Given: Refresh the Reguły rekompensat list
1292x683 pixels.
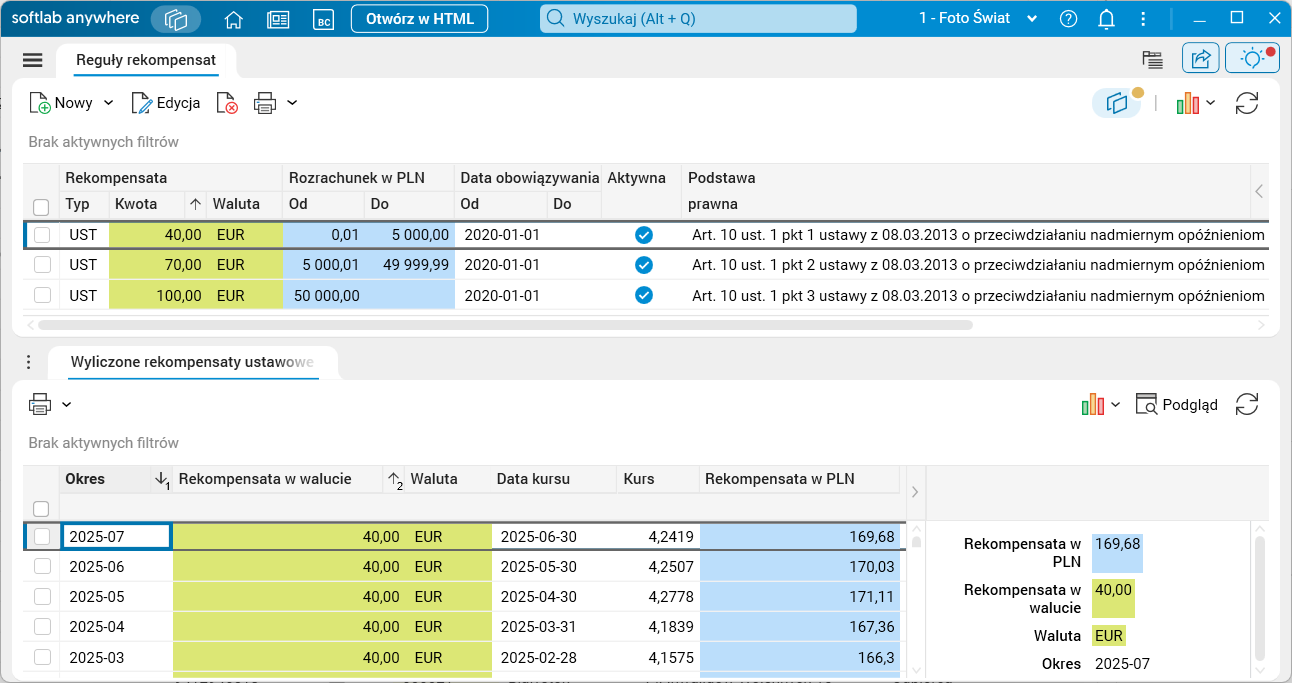Looking at the screenshot, I should click(1246, 103).
